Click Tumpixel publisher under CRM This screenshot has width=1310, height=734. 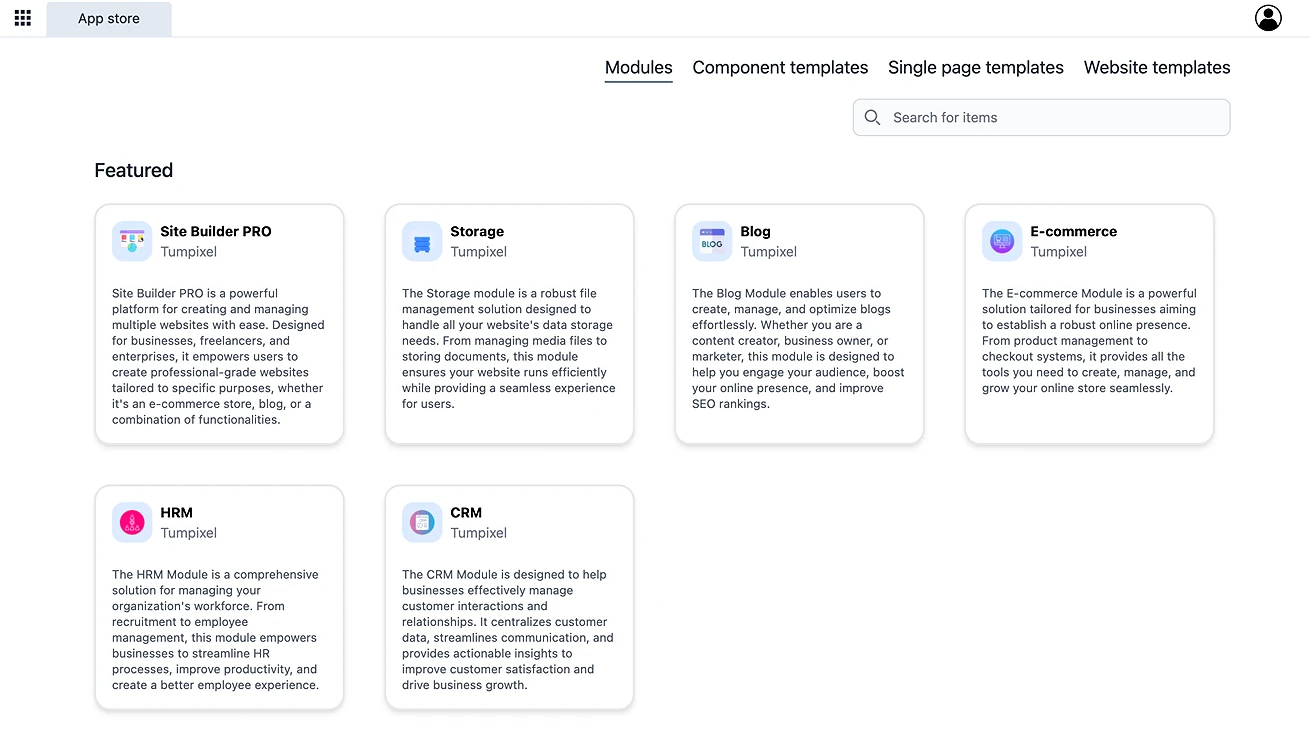coord(478,533)
